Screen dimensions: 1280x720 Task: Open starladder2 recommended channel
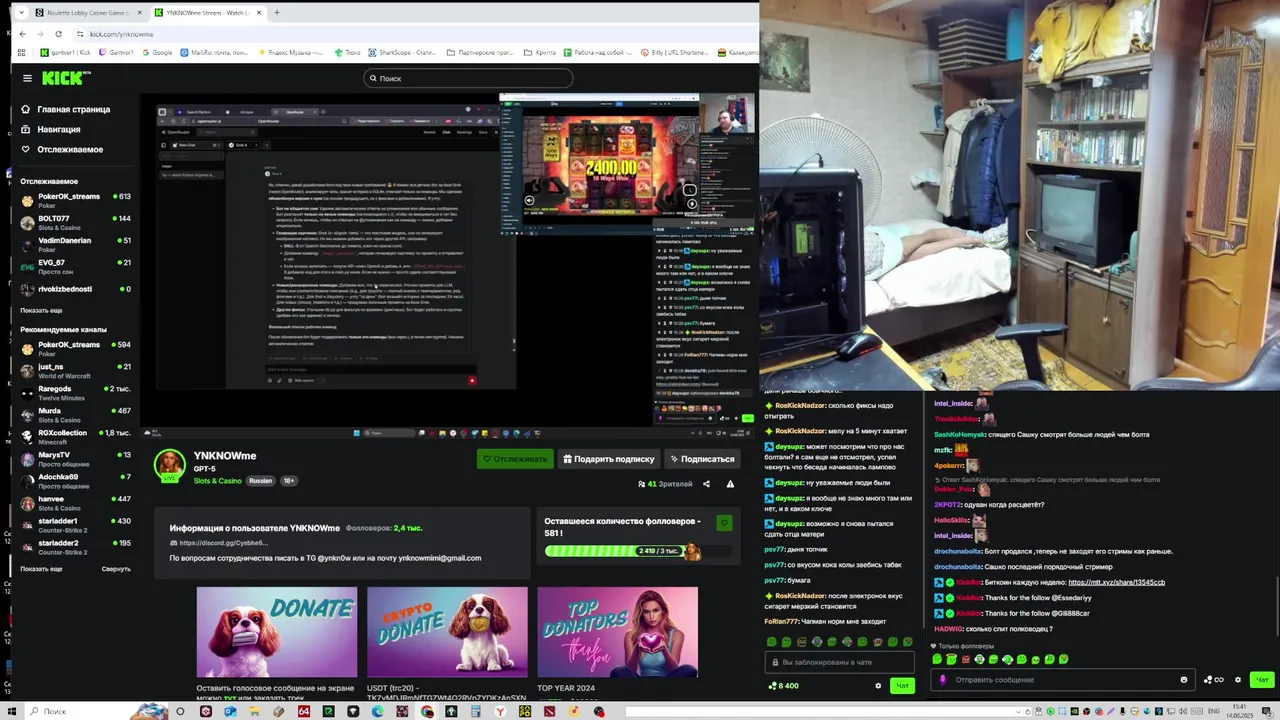click(76, 546)
